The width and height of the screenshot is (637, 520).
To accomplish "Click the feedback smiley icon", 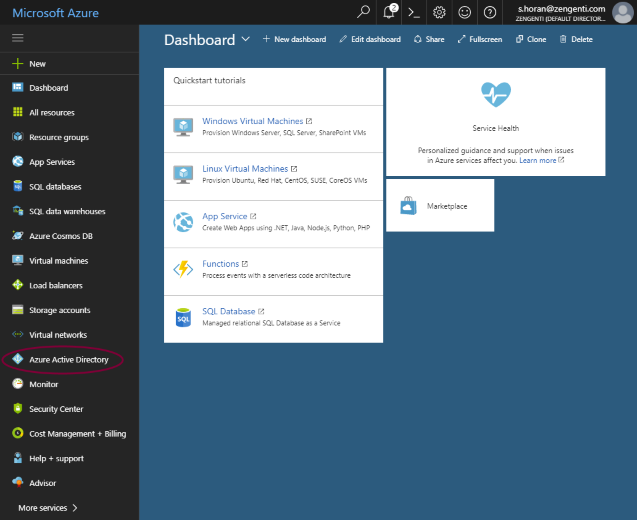I will pos(464,13).
